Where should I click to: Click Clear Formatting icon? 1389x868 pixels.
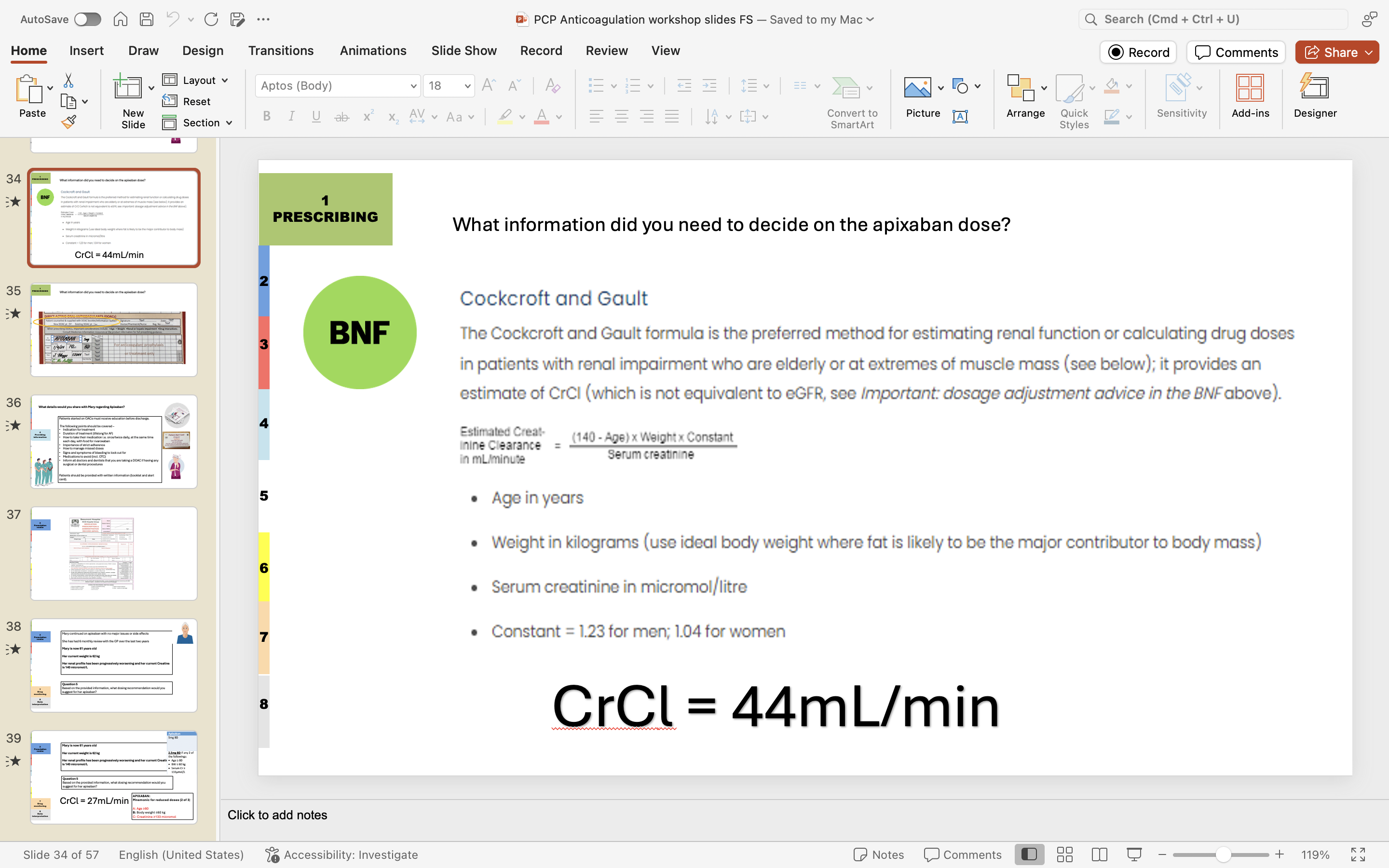(x=552, y=85)
